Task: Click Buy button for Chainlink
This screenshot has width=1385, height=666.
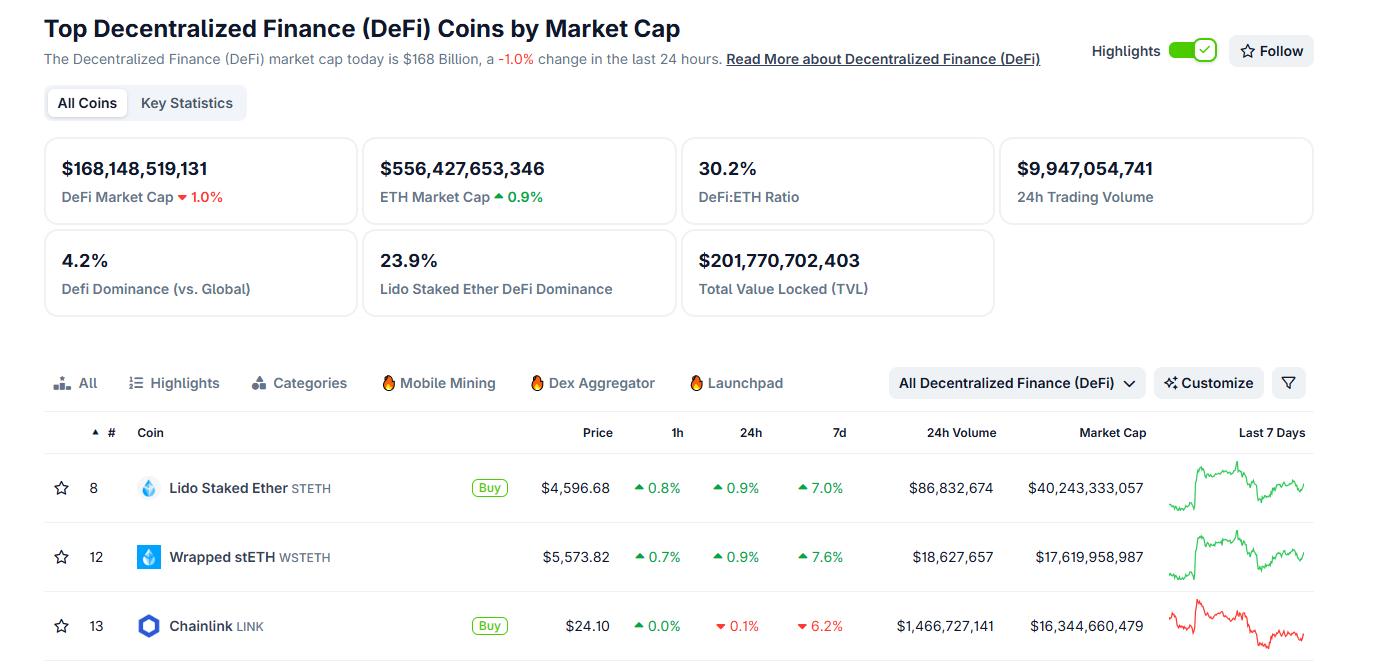Action: click(489, 626)
